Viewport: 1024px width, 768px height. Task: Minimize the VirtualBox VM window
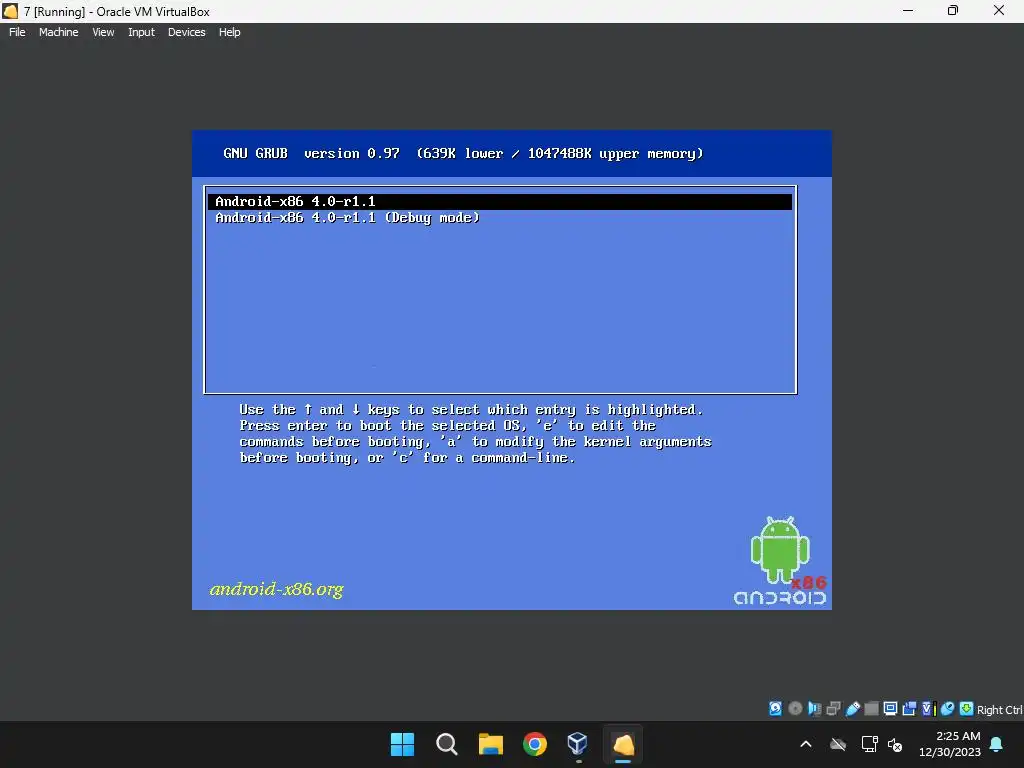pos(908,11)
